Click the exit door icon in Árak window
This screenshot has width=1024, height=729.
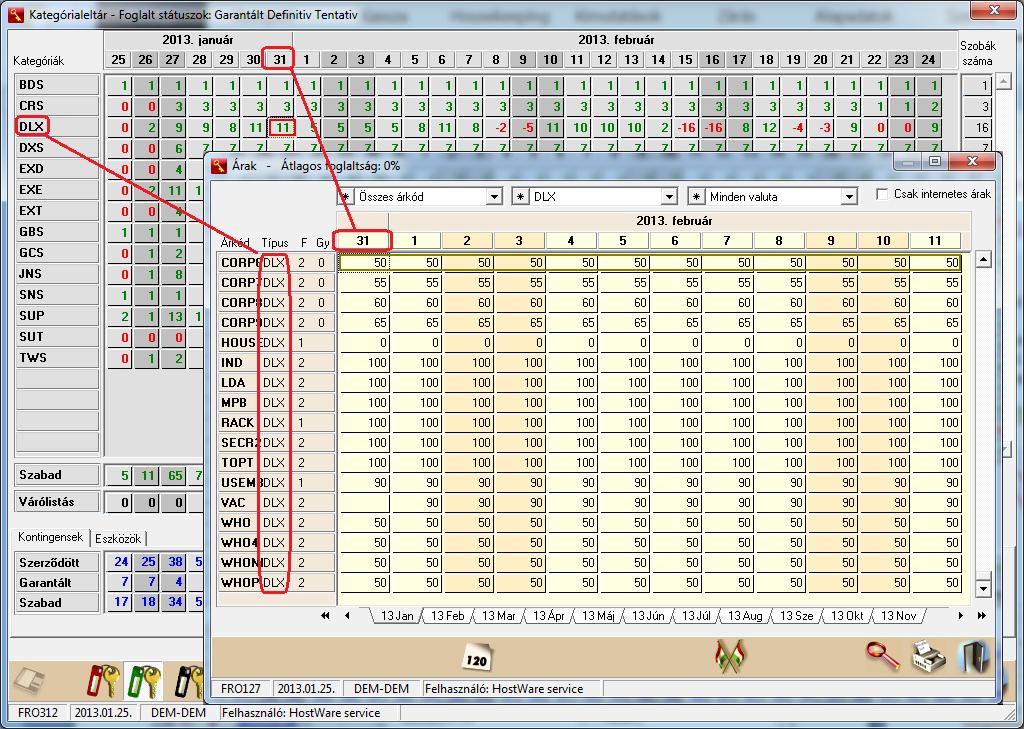coord(972,656)
